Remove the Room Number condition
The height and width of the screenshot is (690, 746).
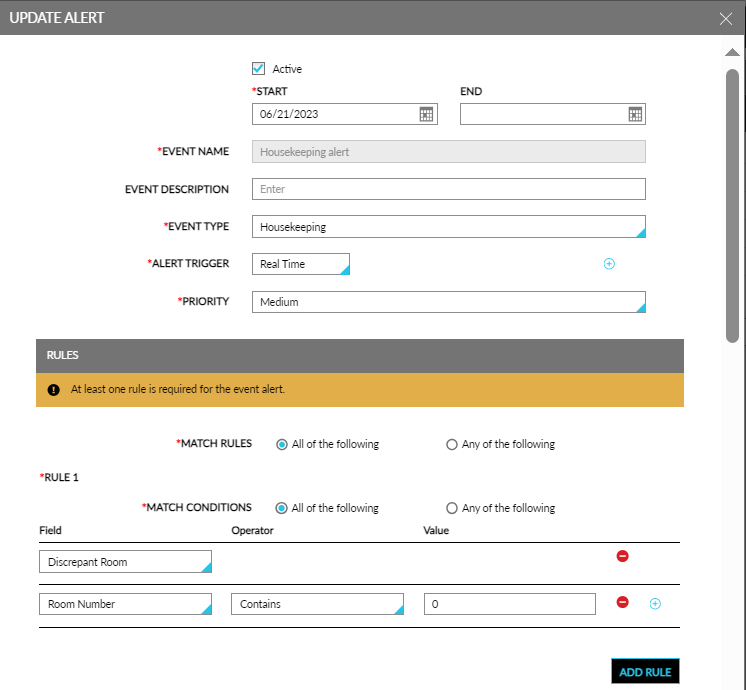point(622,602)
